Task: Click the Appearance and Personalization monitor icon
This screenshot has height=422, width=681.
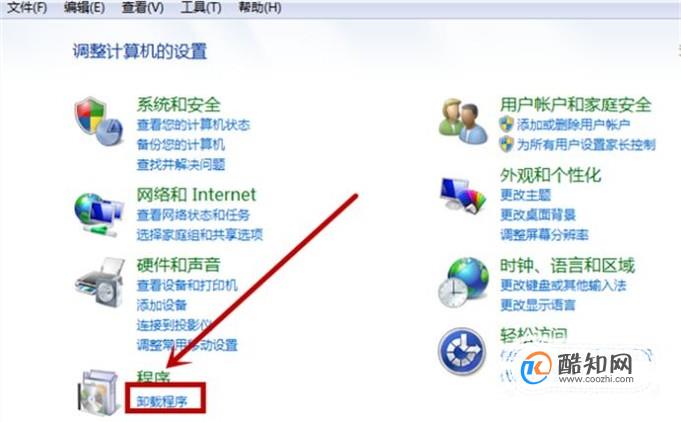Action: pos(463,195)
